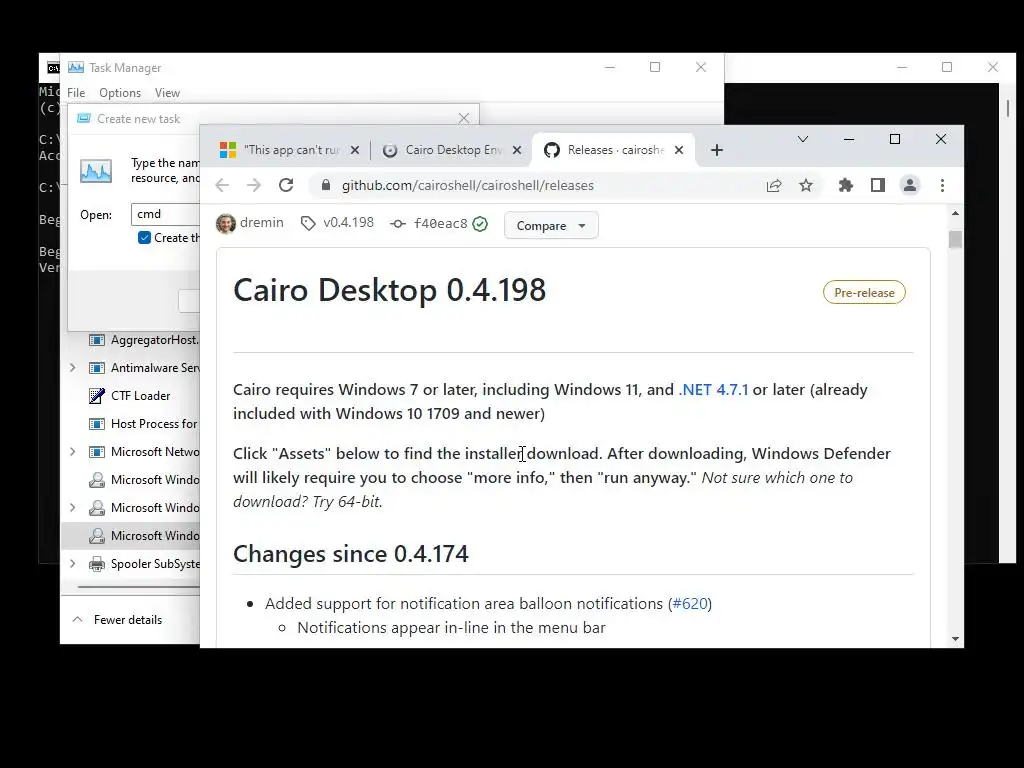1024x768 pixels.
Task: Click the page scrollbar down arrow
Action: coord(955,639)
